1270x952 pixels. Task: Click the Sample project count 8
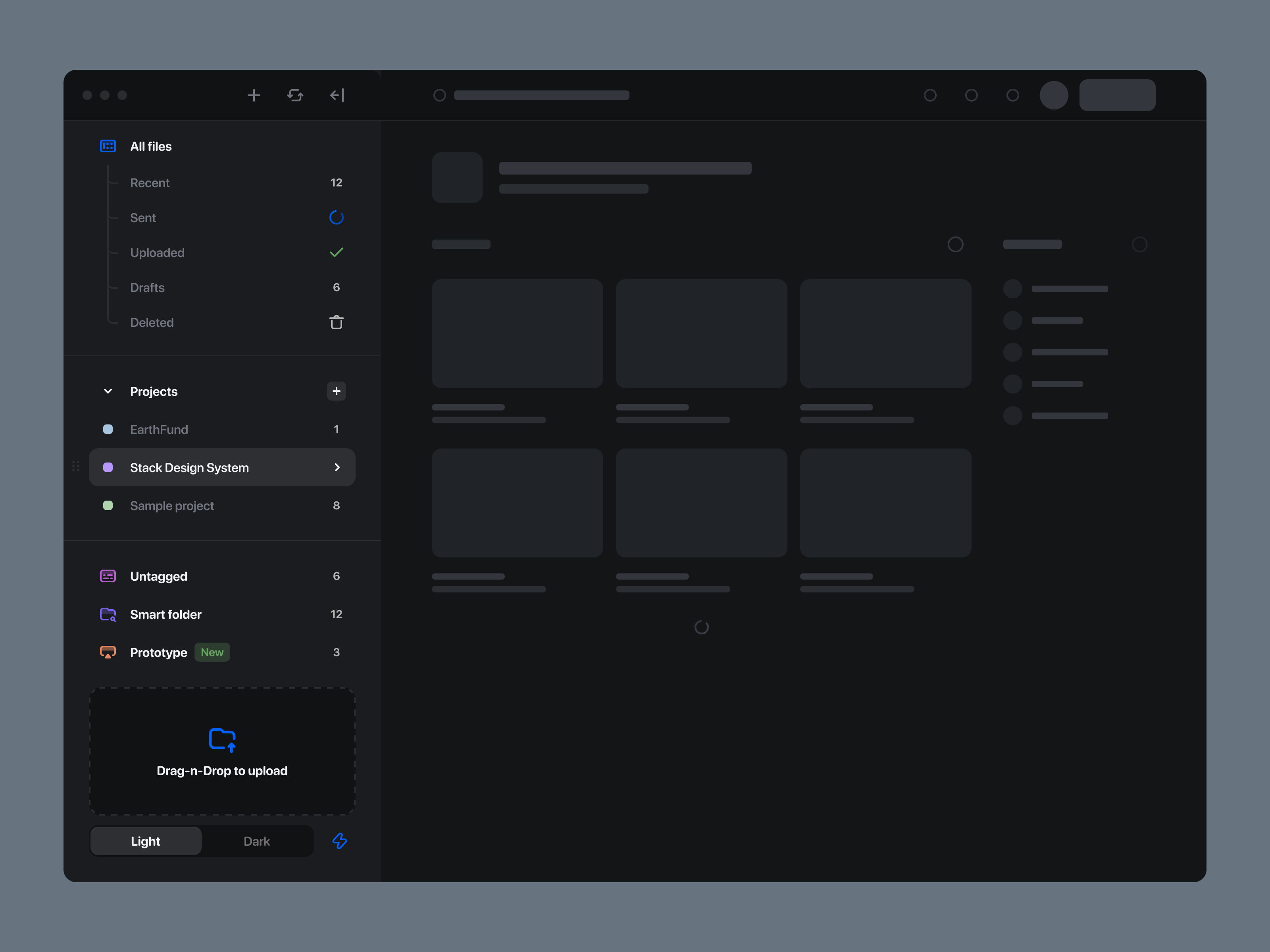[337, 506]
